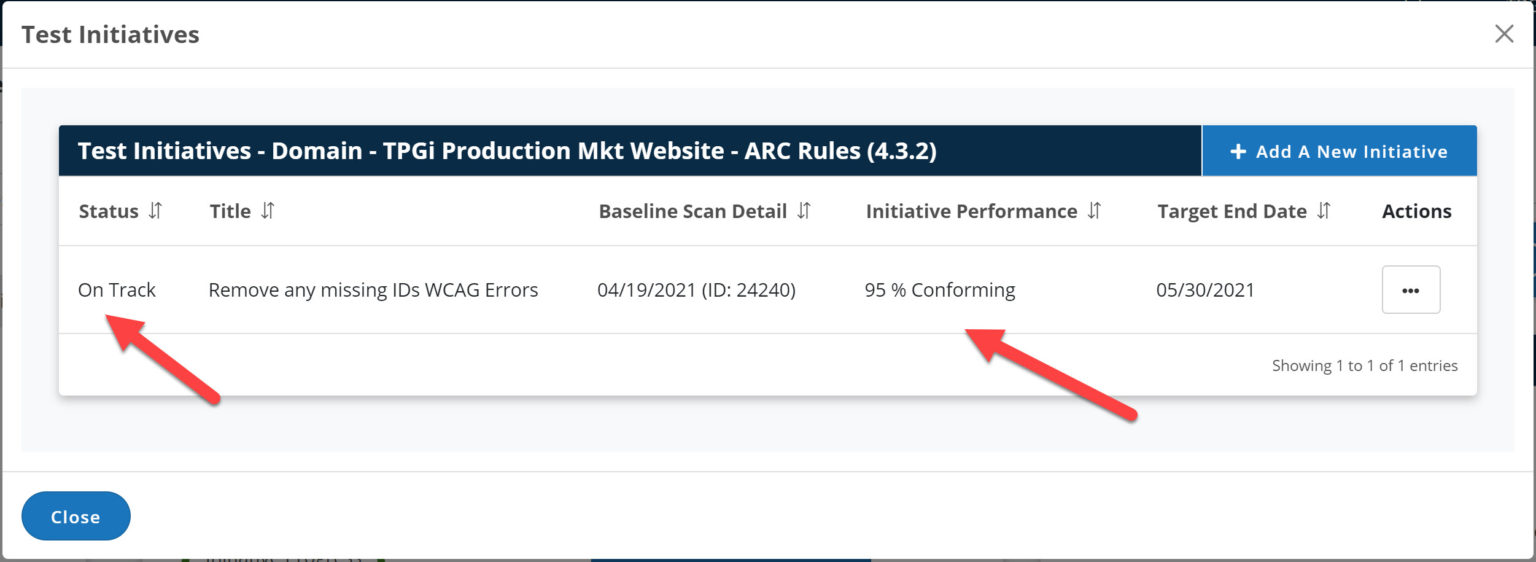
Task: Select the 05/30/2021 target end date cell
Action: coord(1205,290)
